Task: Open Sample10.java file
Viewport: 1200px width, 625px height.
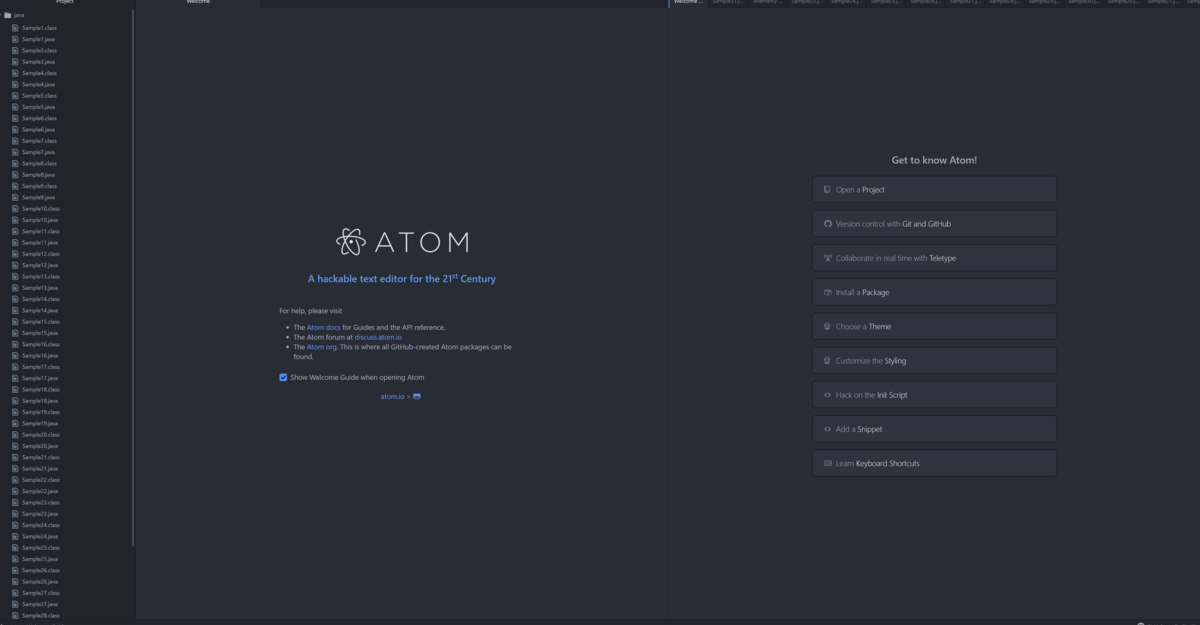Action: pos(40,220)
